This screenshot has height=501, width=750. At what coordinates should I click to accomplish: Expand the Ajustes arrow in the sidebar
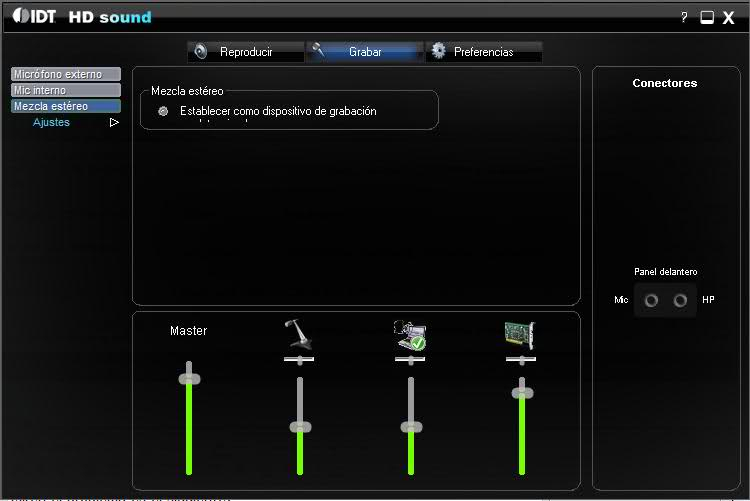[x=114, y=122]
